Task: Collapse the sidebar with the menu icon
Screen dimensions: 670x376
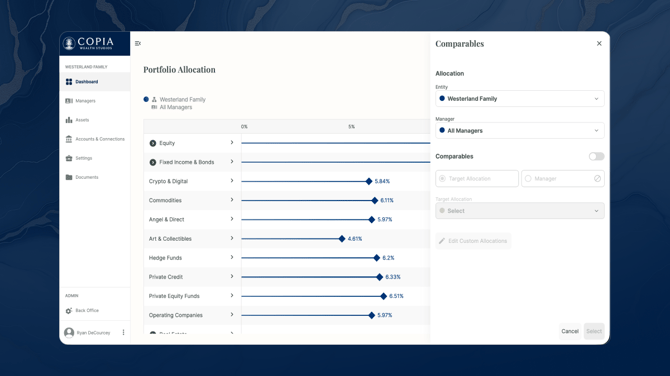Action: 138,44
